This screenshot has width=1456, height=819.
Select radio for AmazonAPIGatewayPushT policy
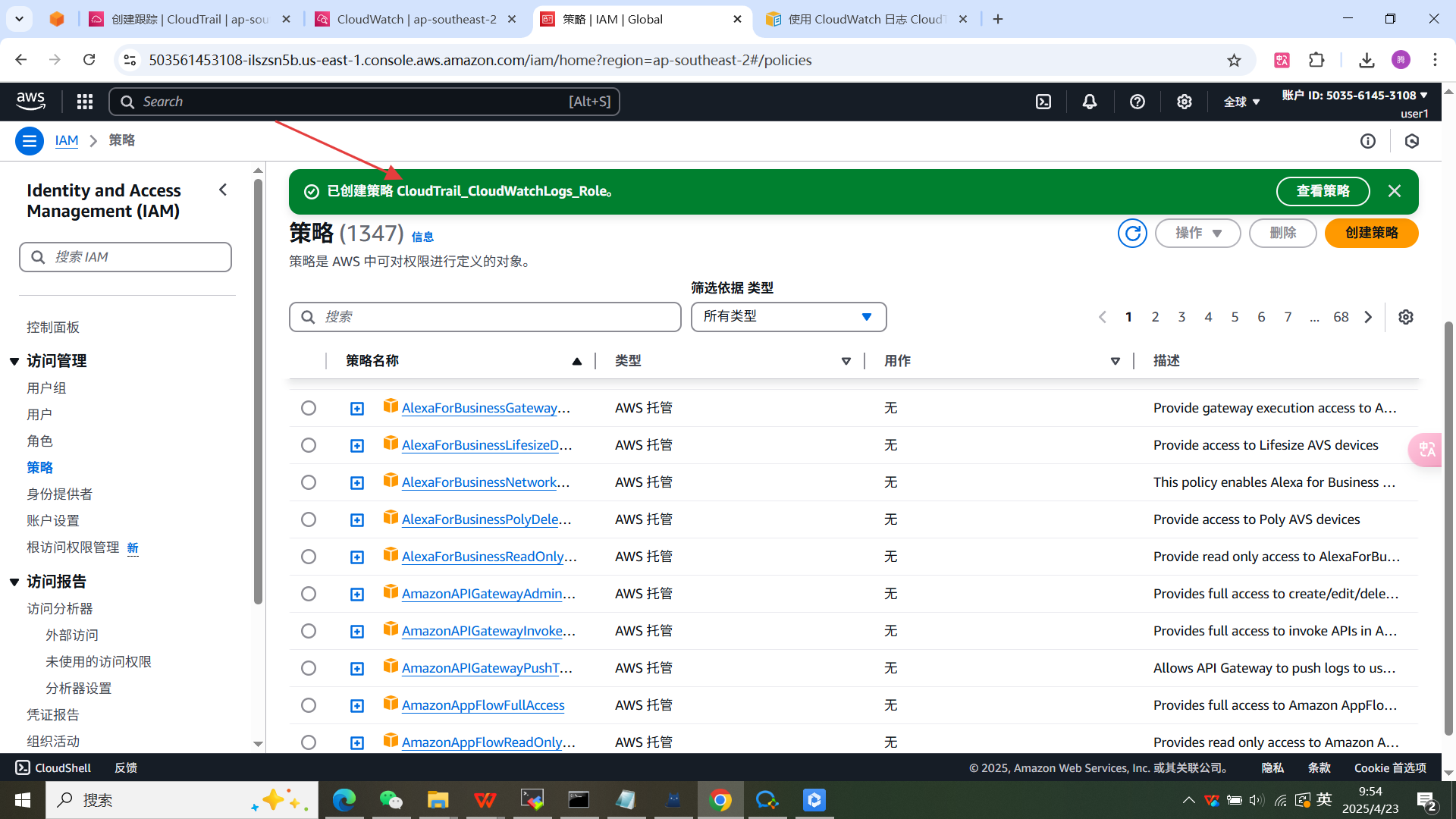pyautogui.click(x=309, y=668)
